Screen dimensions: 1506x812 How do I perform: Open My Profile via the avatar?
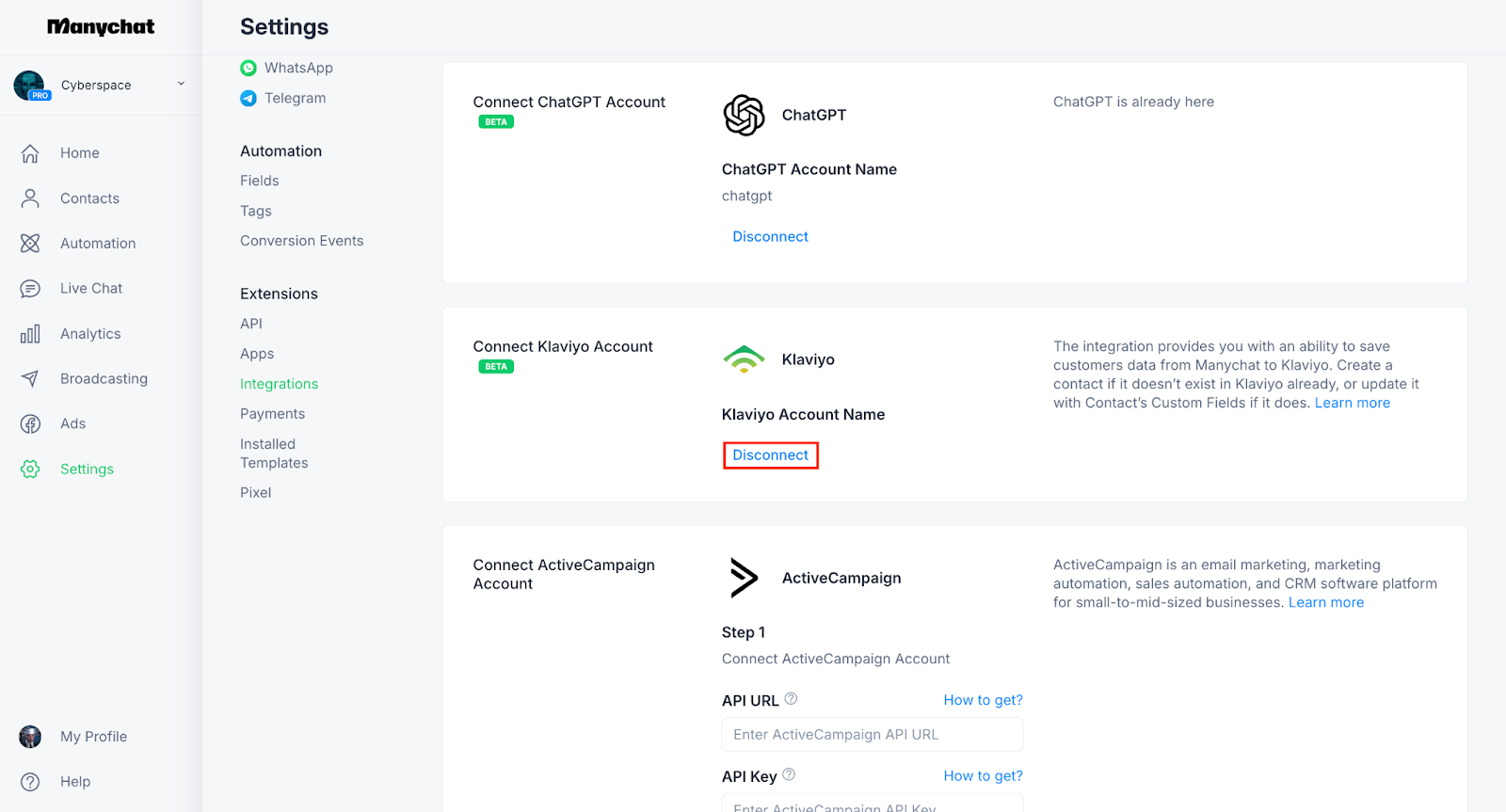click(30, 737)
